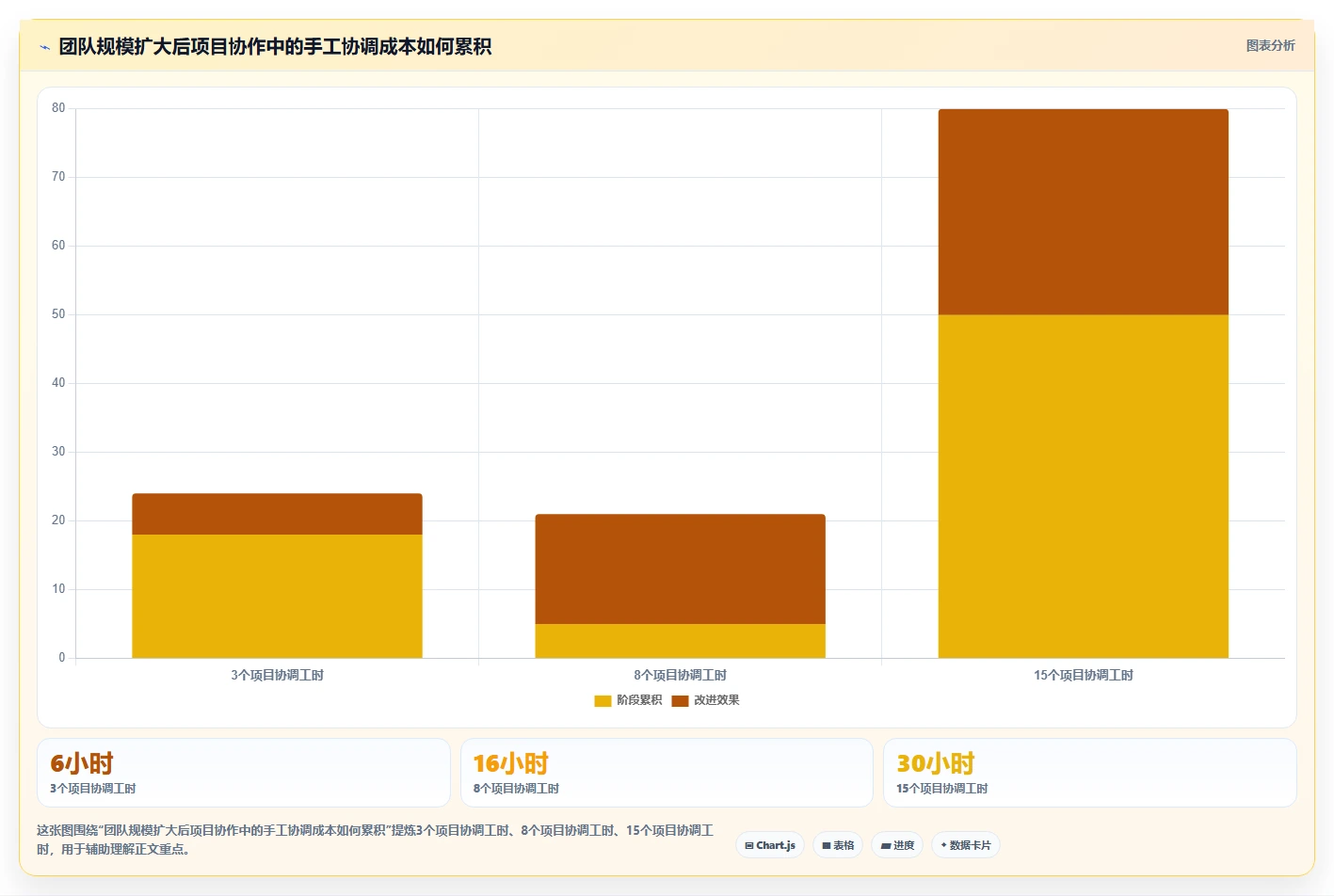1334x896 pixels.
Task: Click the chart title 团队规模扩大后项目协作
Action: pos(275,46)
